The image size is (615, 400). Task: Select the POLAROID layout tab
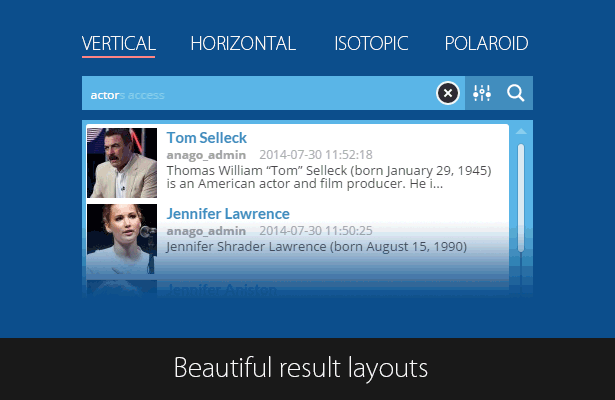486,44
